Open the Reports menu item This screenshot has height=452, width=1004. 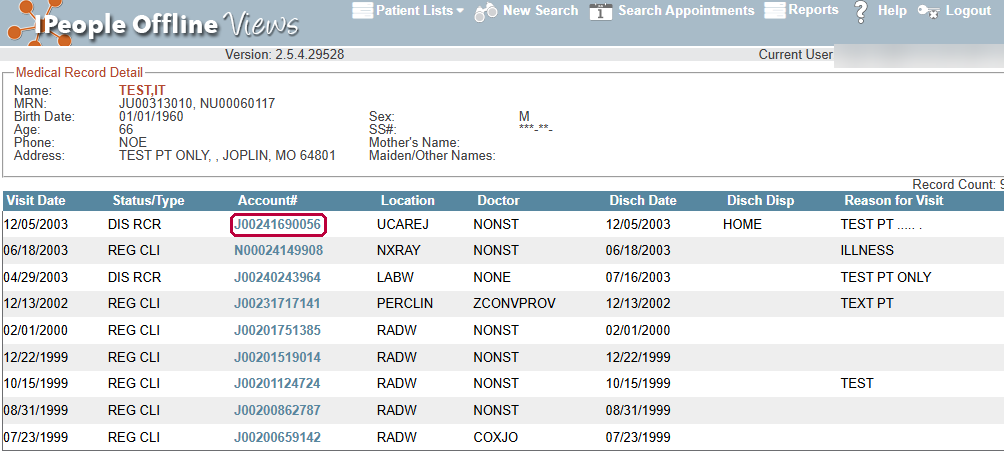coord(813,10)
